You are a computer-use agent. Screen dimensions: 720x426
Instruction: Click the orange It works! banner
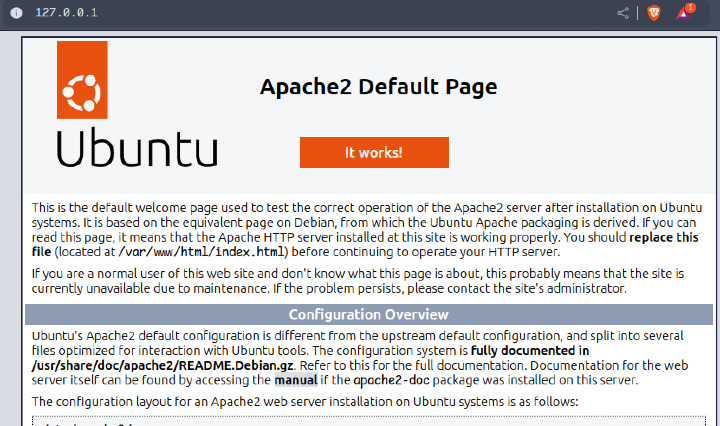point(374,152)
